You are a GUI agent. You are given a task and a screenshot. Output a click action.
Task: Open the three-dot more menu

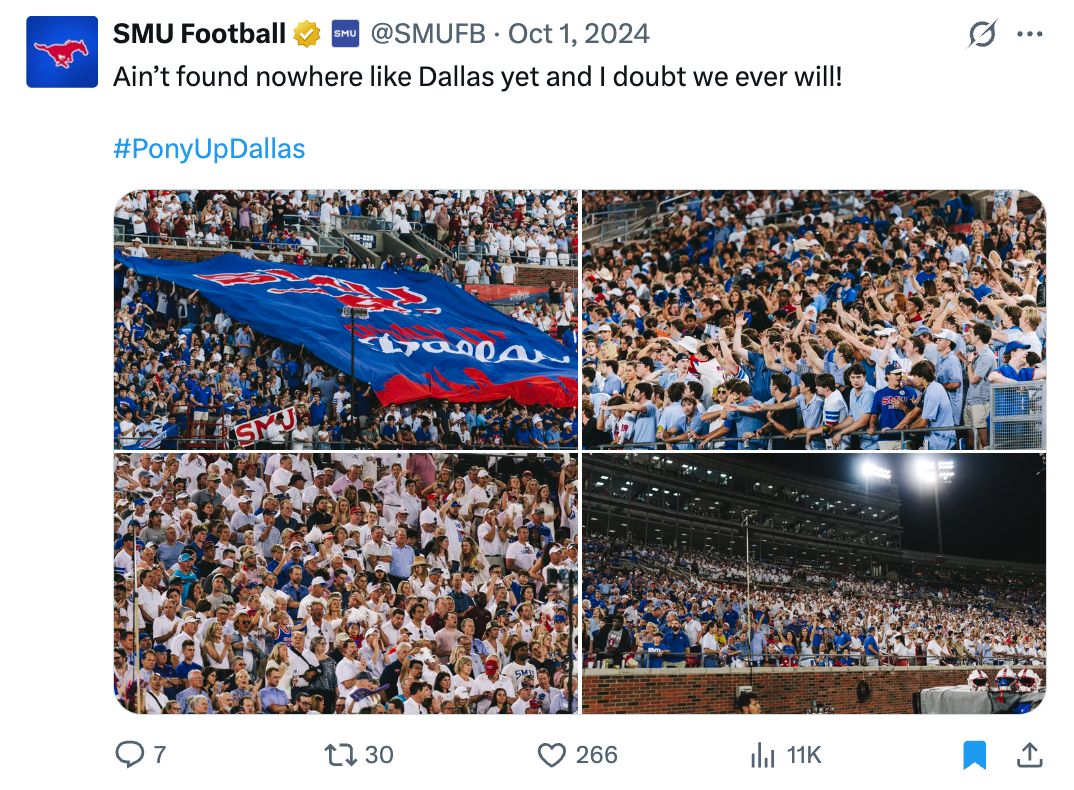(1029, 34)
